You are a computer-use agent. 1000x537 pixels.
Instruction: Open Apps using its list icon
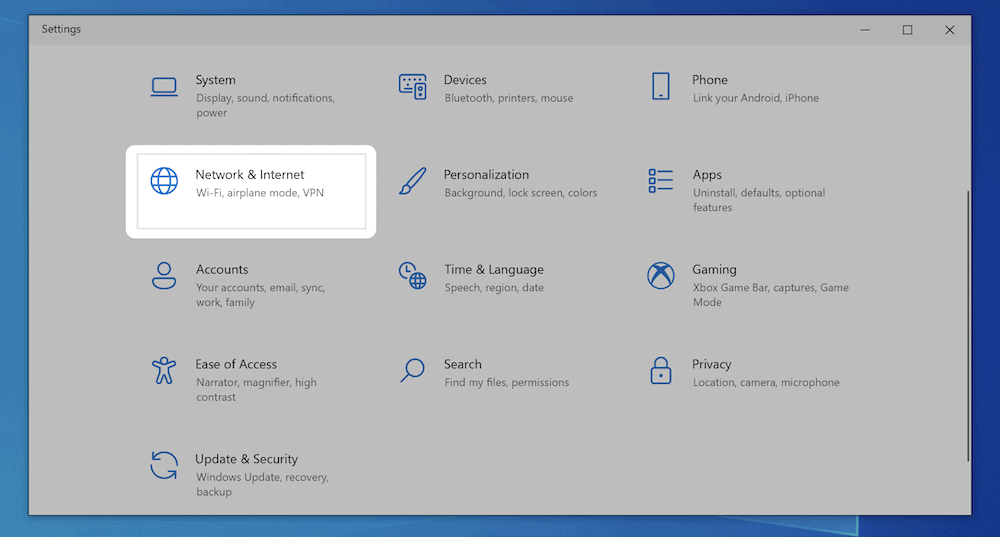[660, 181]
